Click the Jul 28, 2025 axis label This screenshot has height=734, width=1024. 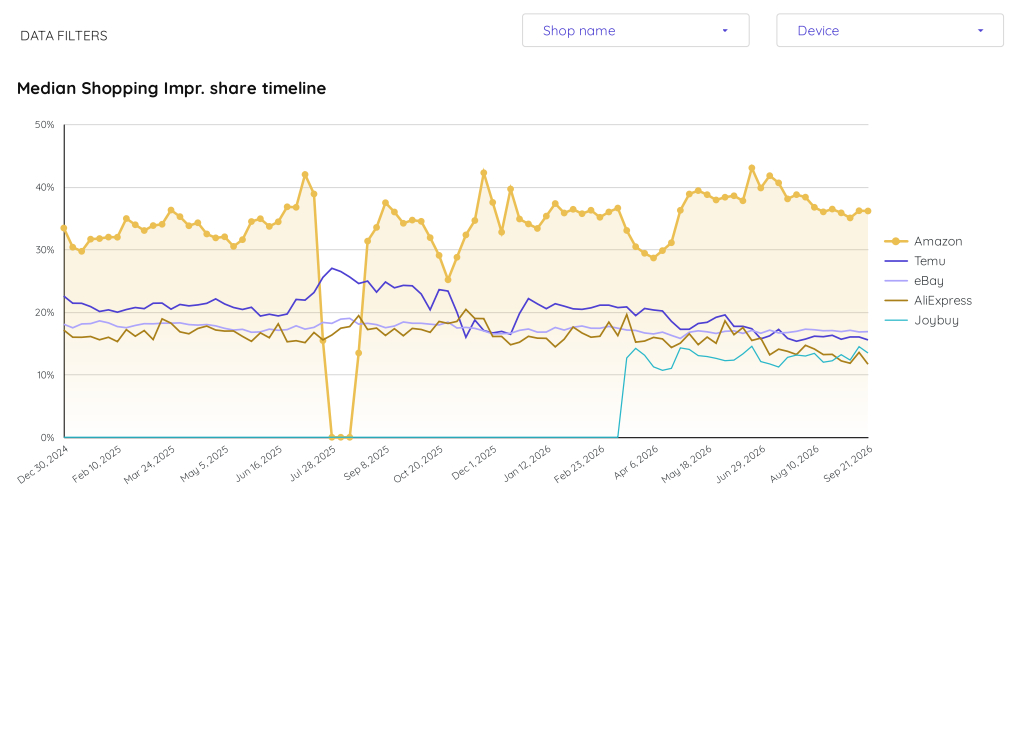point(312,464)
